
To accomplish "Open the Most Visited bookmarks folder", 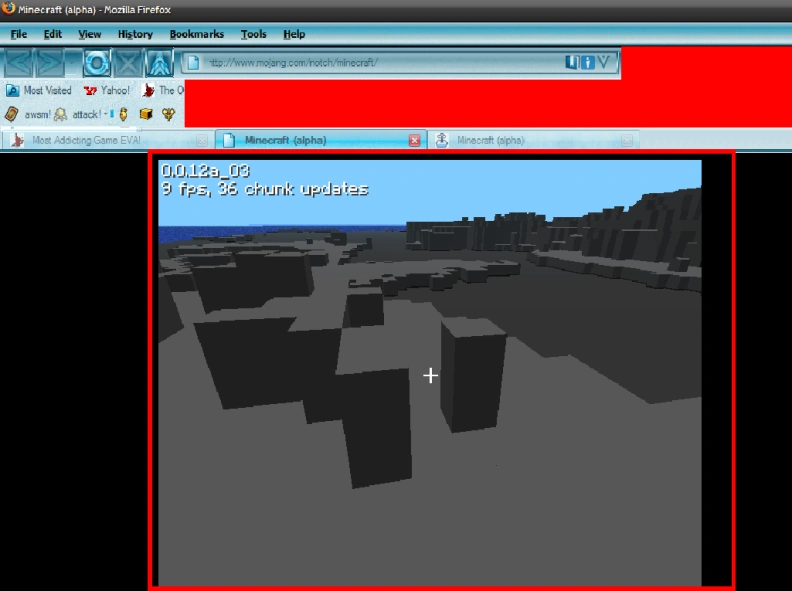I will [x=39, y=90].
